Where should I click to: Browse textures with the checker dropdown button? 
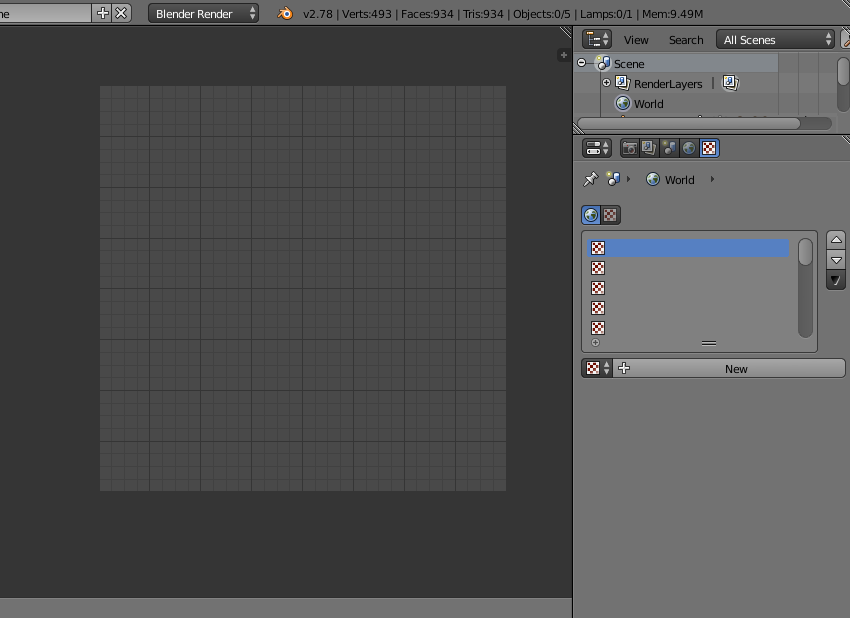(x=597, y=369)
